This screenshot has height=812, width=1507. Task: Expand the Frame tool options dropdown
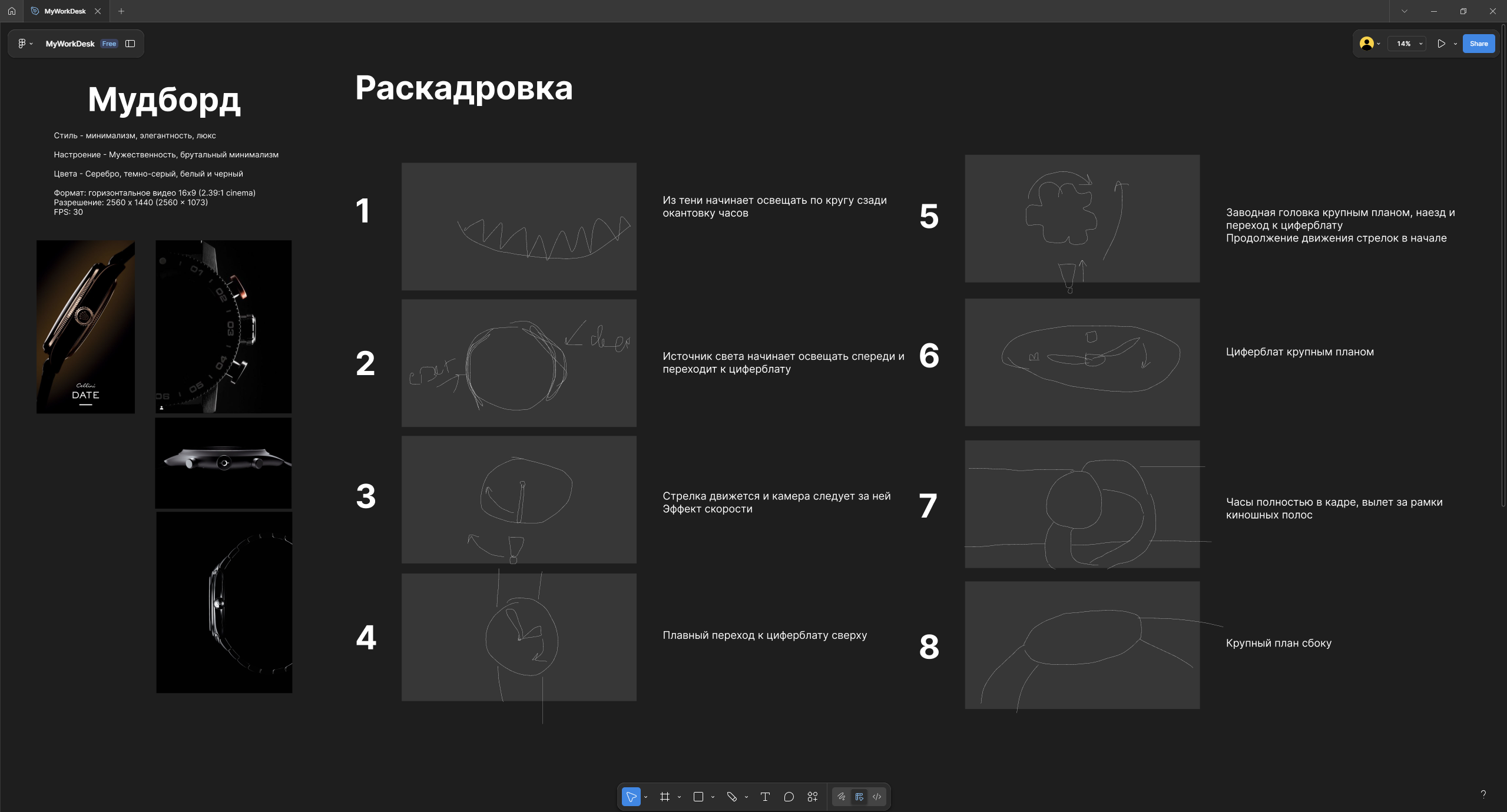click(679, 797)
